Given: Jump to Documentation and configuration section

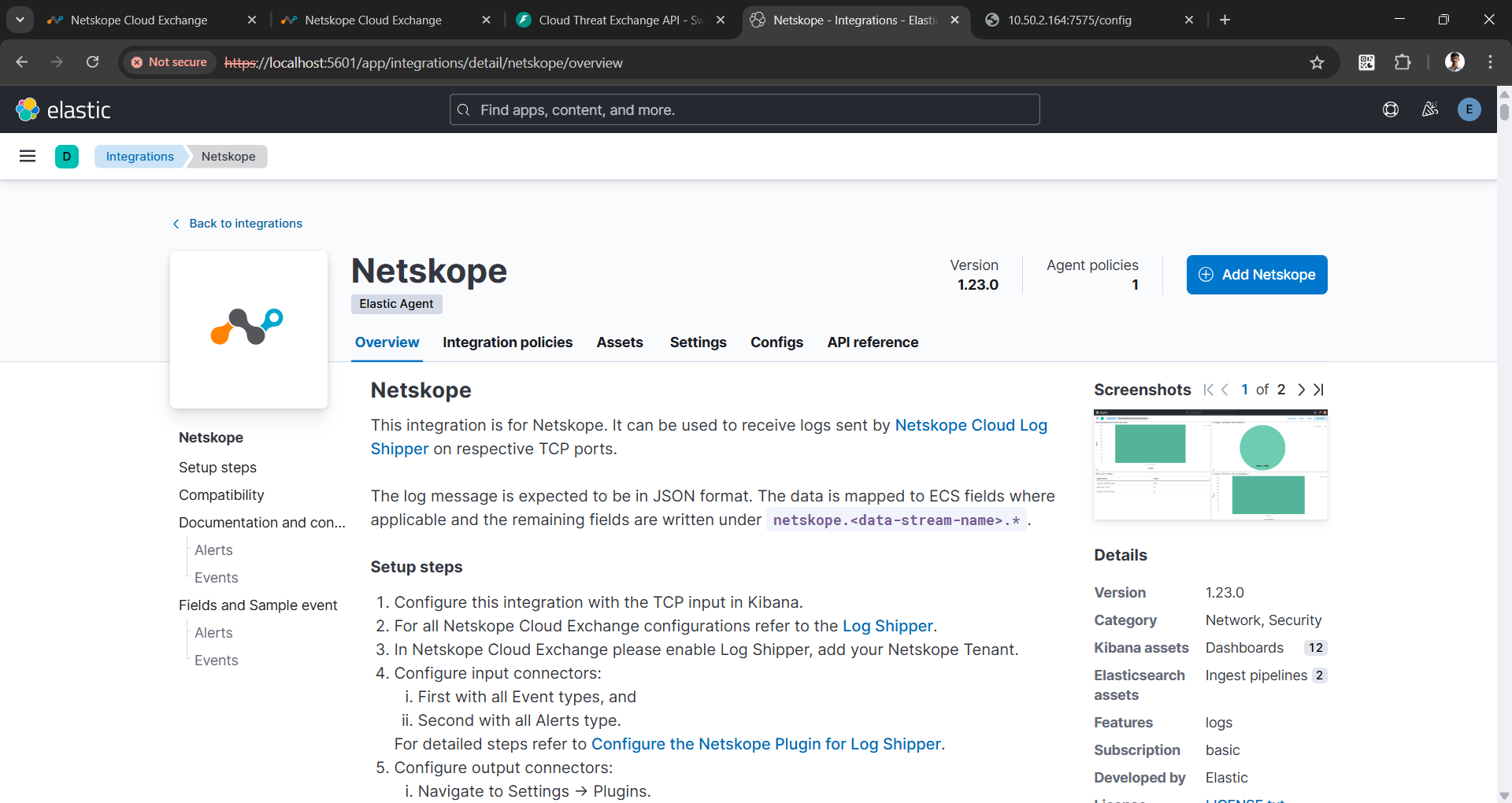Looking at the screenshot, I should 261,523.
